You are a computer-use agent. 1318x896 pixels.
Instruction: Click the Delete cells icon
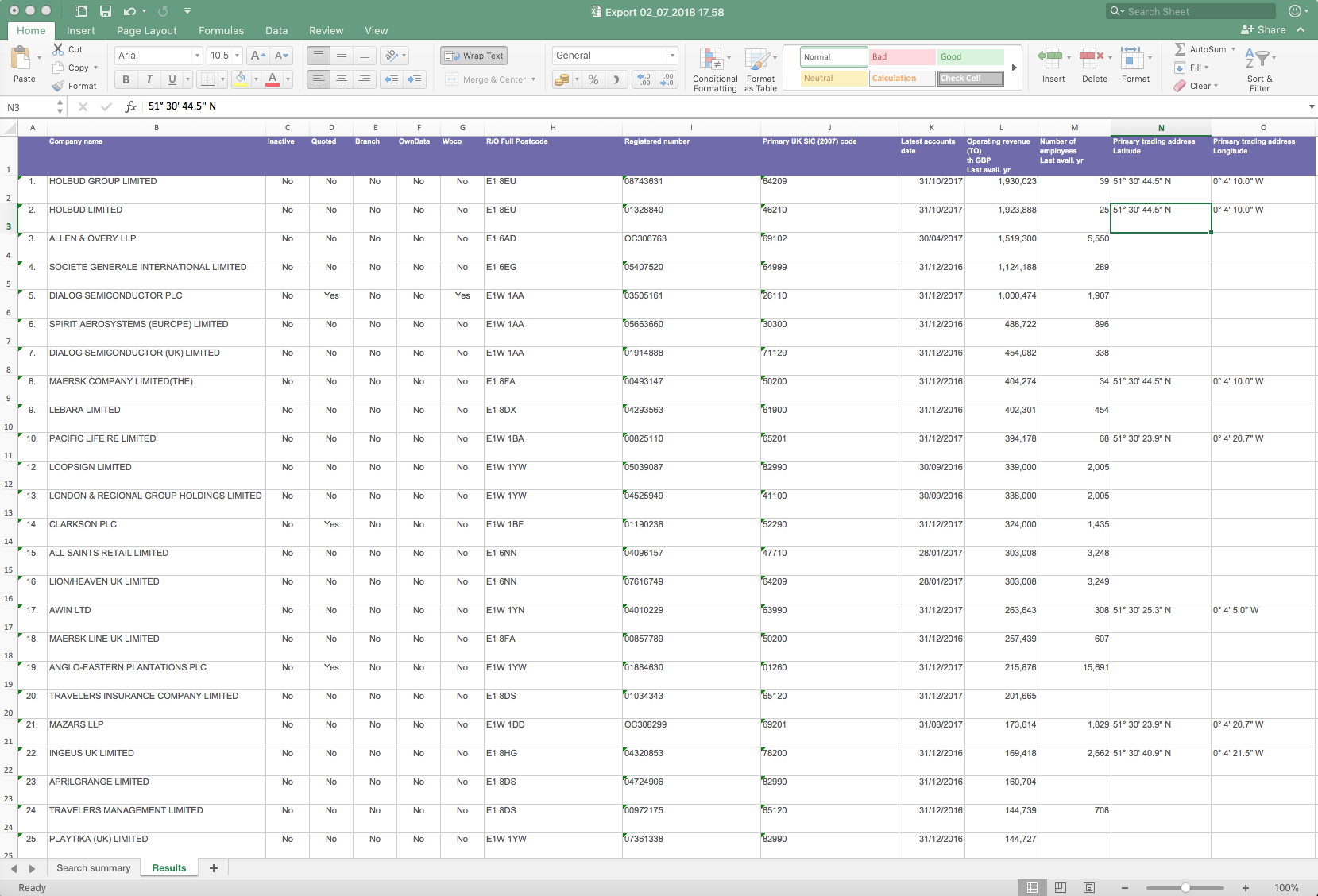click(x=1092, y=57)
